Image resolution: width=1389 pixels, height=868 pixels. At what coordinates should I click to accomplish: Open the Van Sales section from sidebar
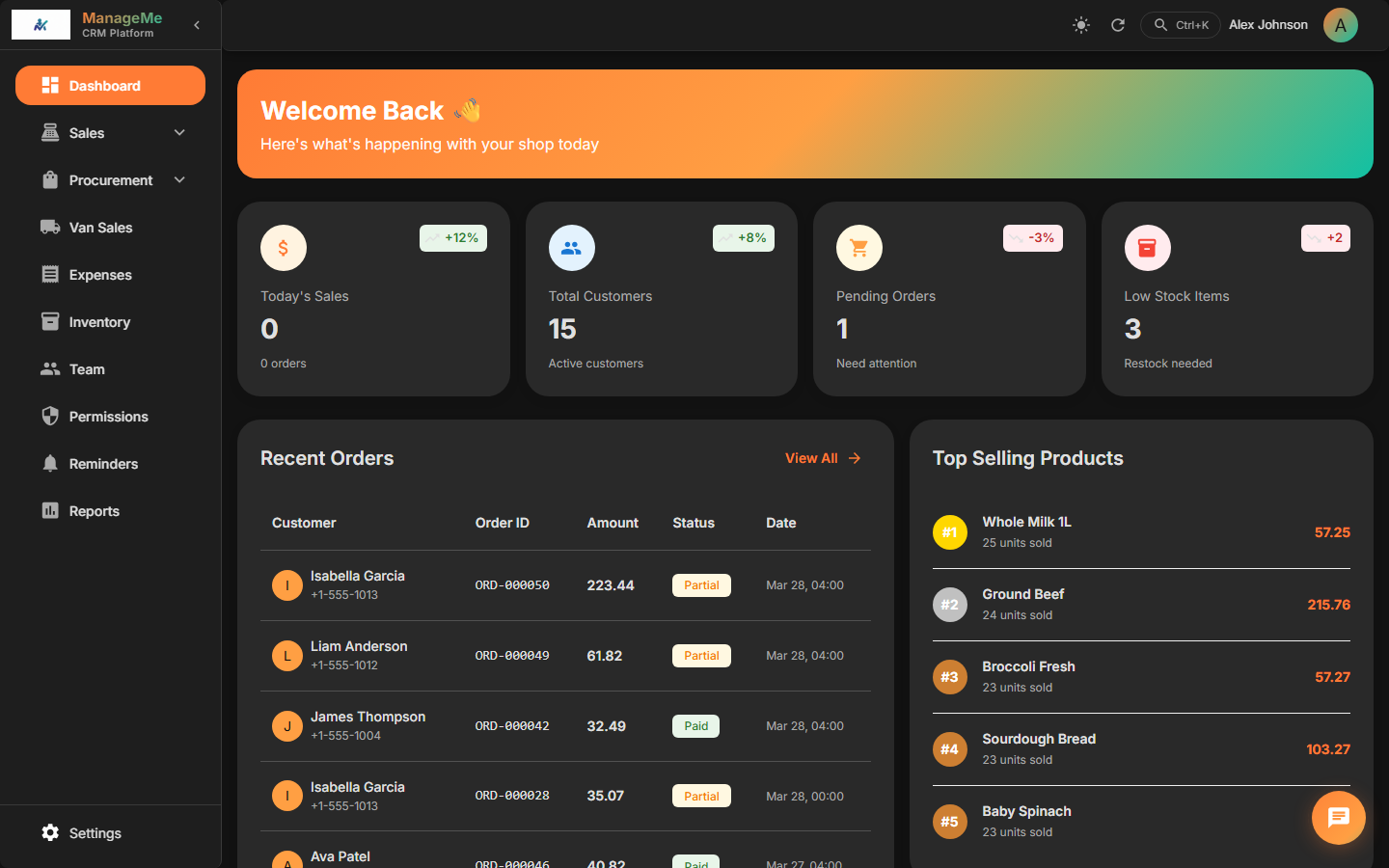[99, 227]
